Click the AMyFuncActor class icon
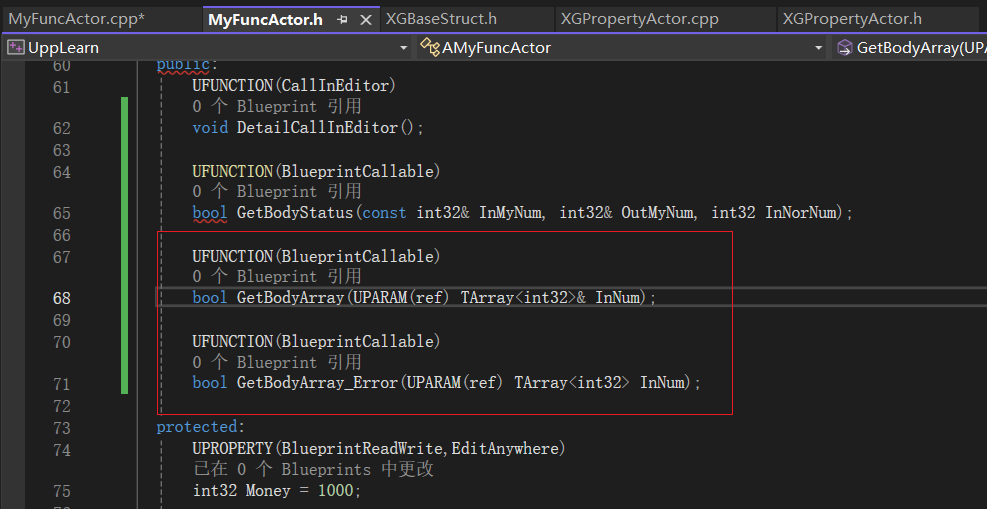This screenshot has width=987, height=509. pyautogui.click(x=429, y=48)
